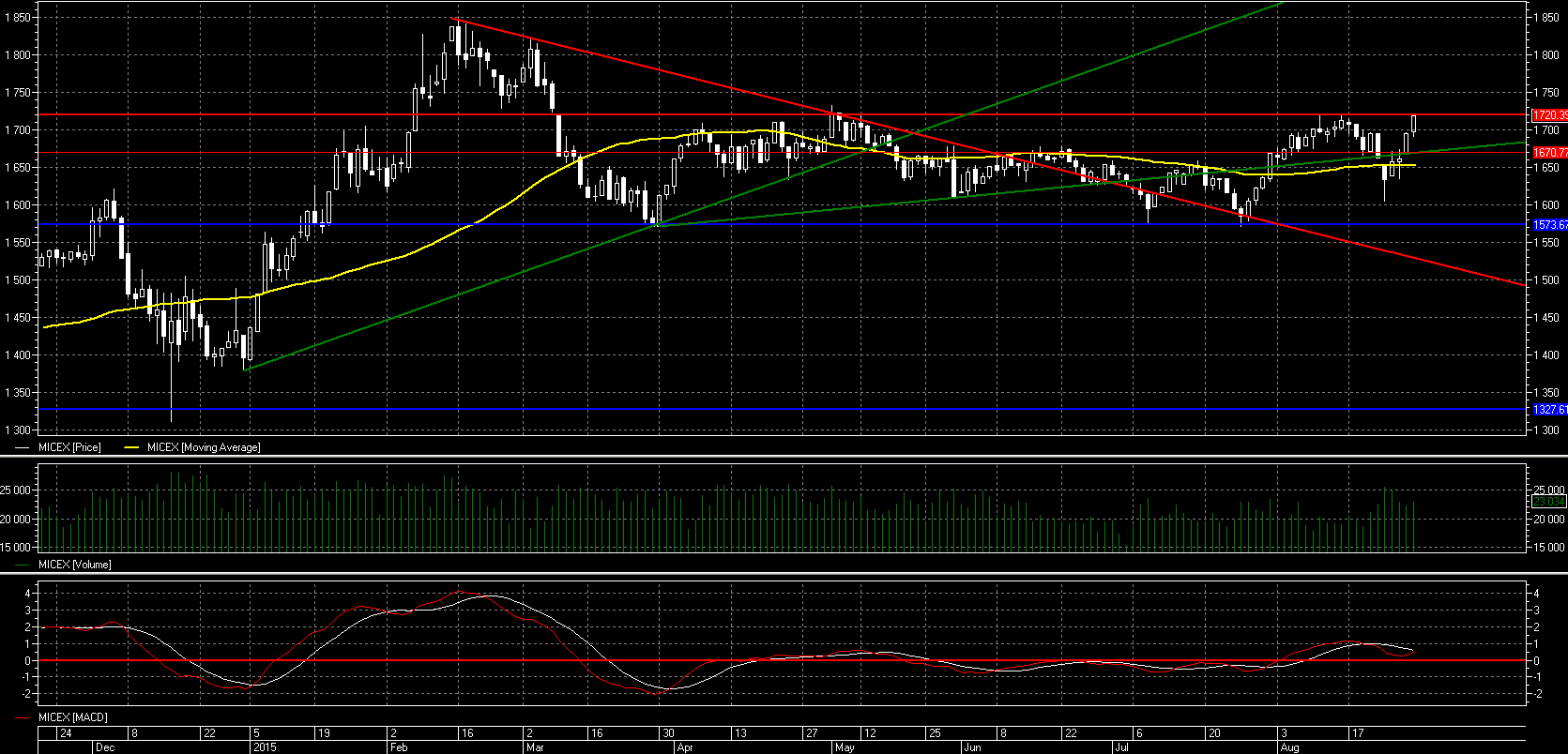The width and height of the screenshot is (1568, 754).
Task: Click the last candlestick on the price chart
Action: click(x=1414, y=124)
